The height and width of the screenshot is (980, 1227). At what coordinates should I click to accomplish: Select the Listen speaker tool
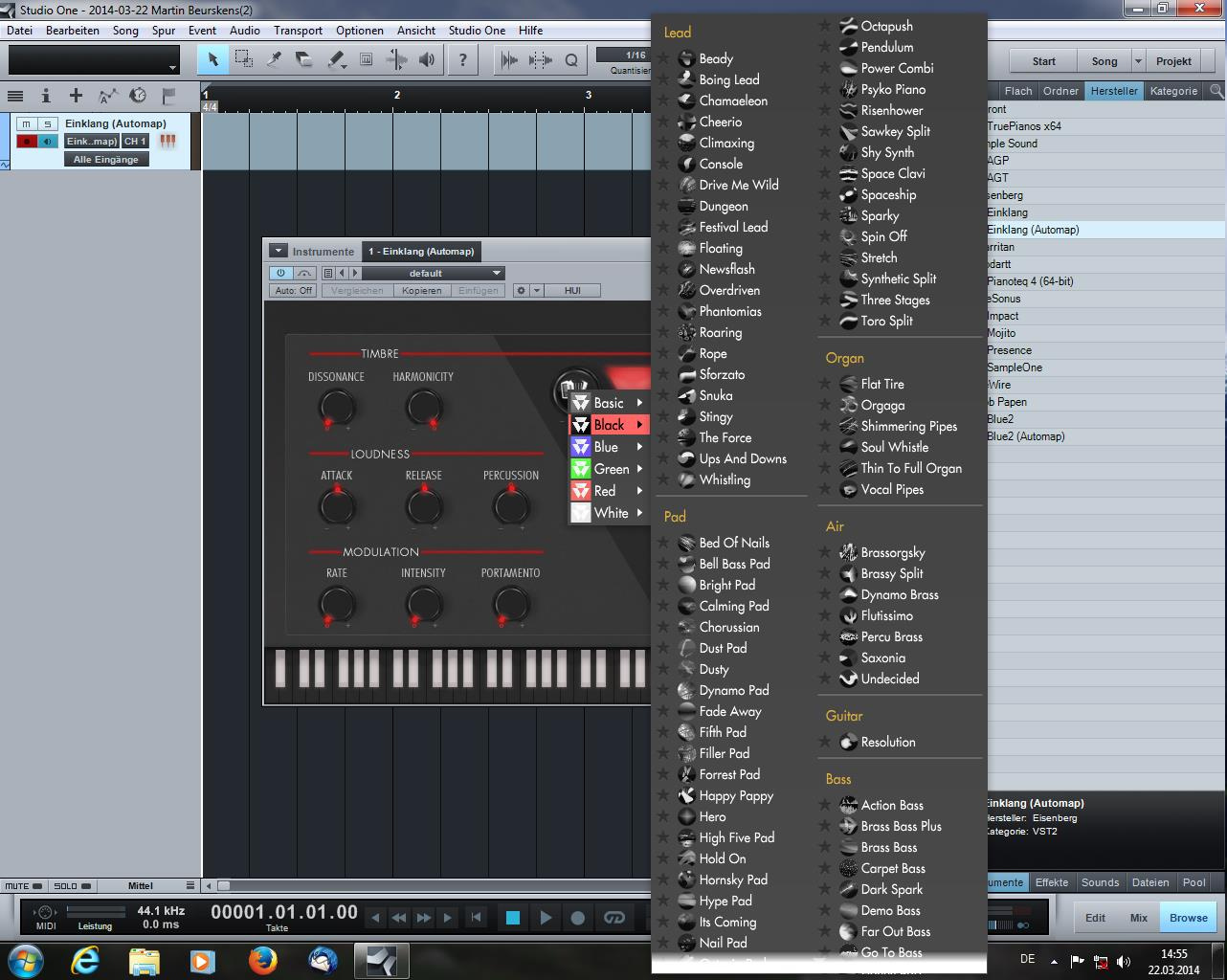pos(427,60)
